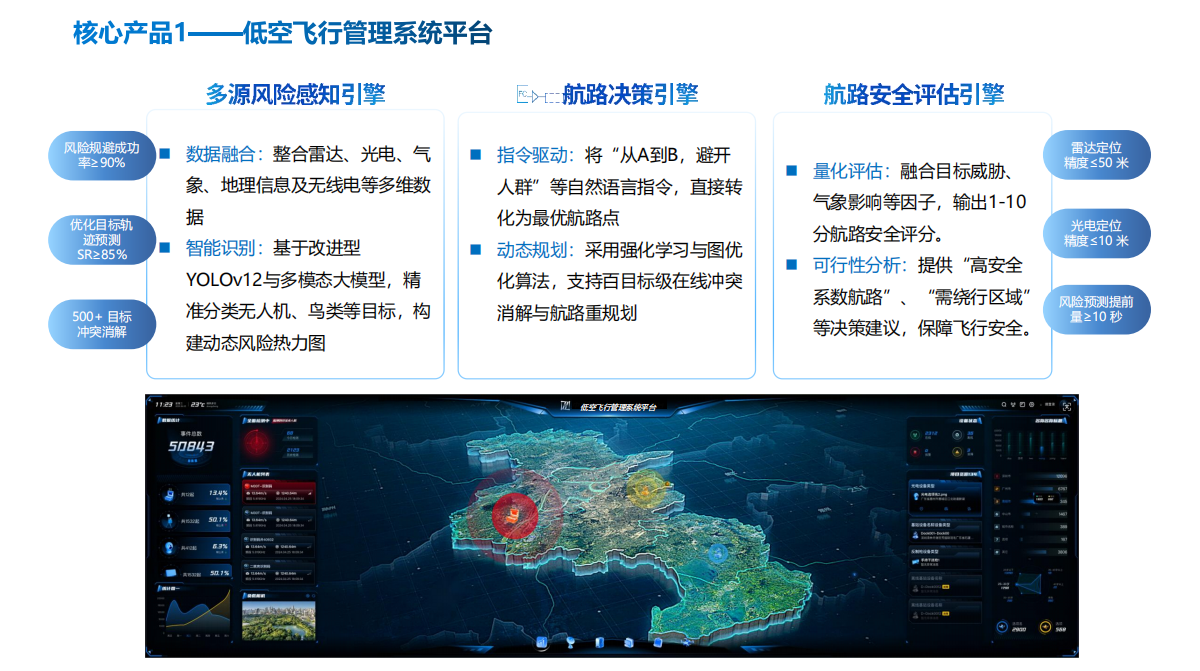Click the 多源风险感知引擎 heading

(295, 94)
